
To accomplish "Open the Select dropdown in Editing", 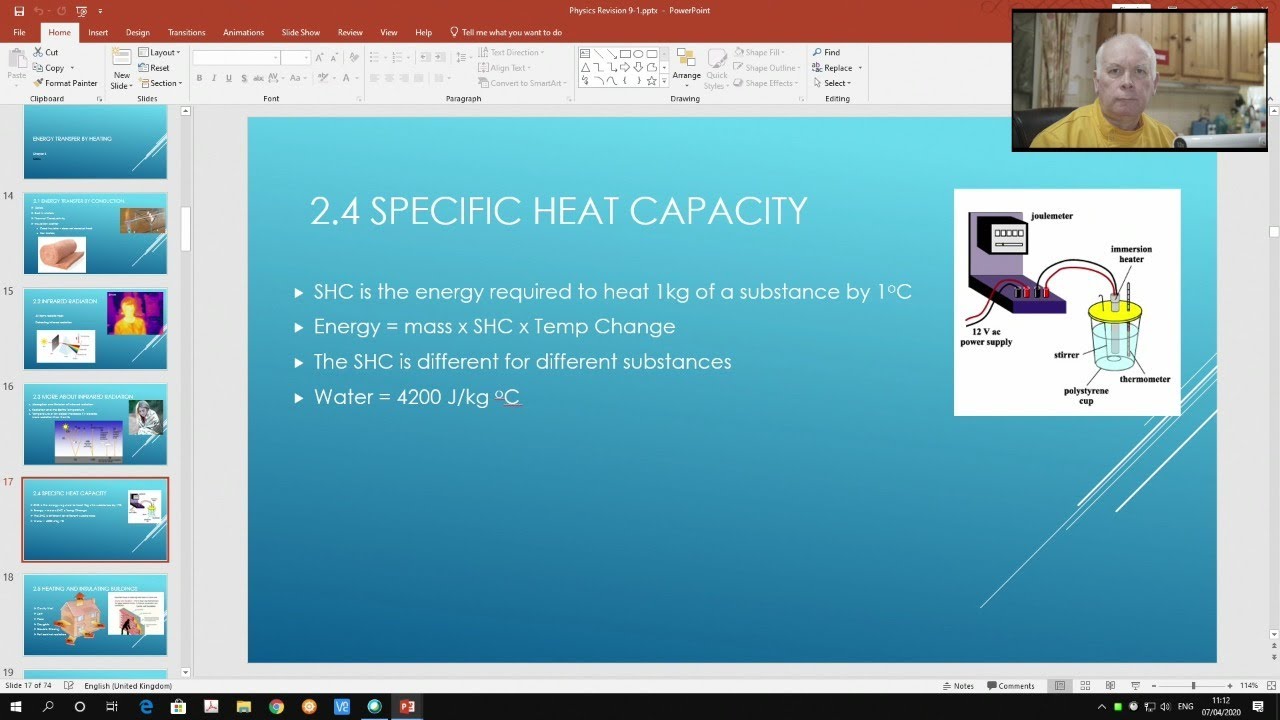I will (x=831, y=83).
